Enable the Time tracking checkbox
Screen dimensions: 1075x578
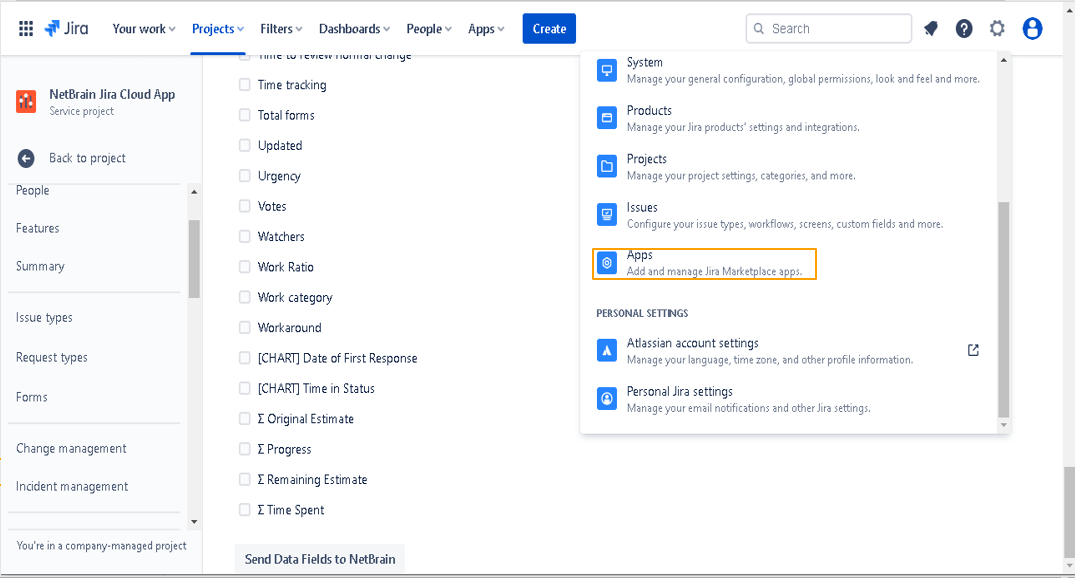pyautogui.click(x=244, y=84)
